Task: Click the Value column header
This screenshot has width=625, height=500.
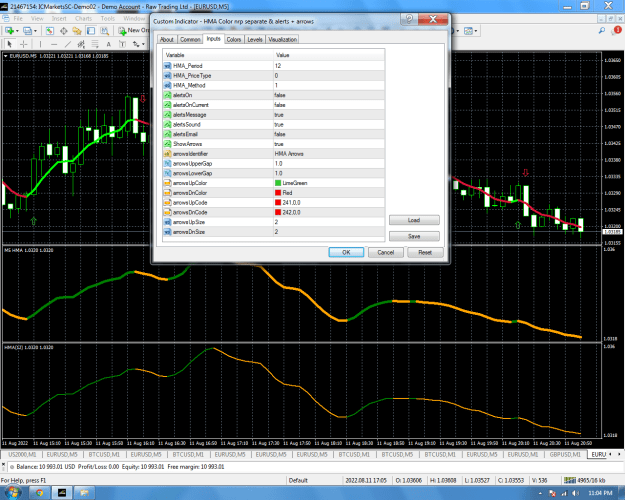Action: [329, 55]
